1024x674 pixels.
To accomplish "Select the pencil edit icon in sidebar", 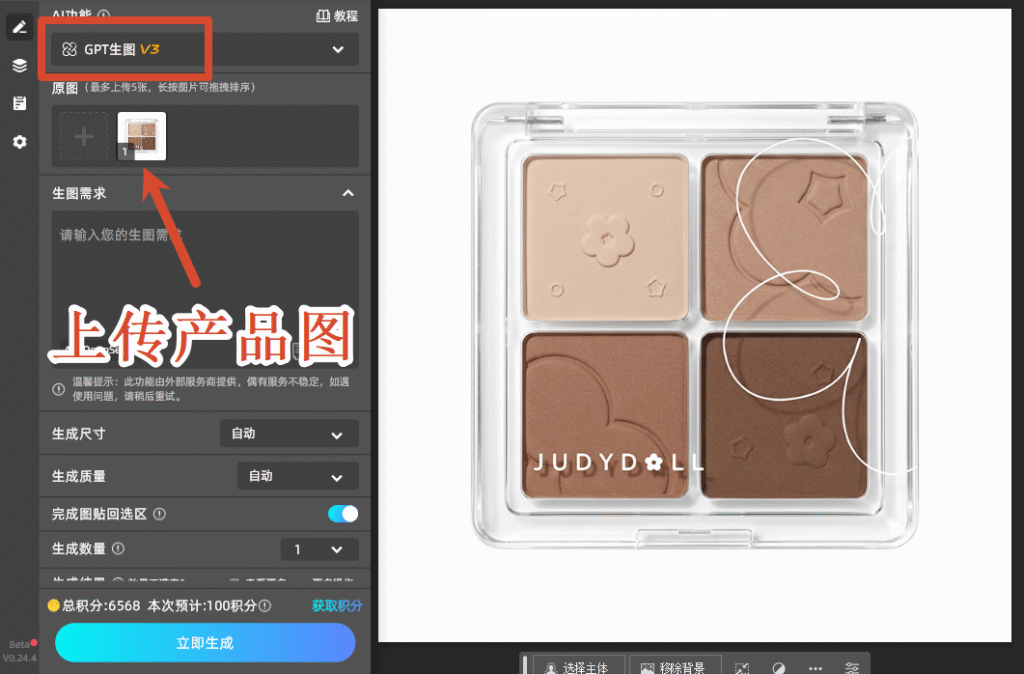I will [20, 27].
